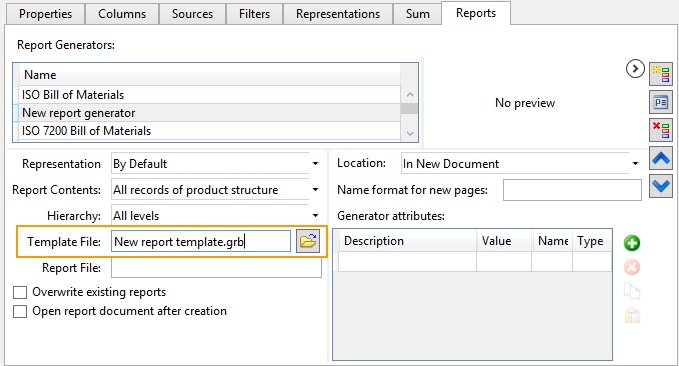The height and width of the screenshot is (366, 679).
Task: Click the report properties icon
Action: (x=661, y=102)
